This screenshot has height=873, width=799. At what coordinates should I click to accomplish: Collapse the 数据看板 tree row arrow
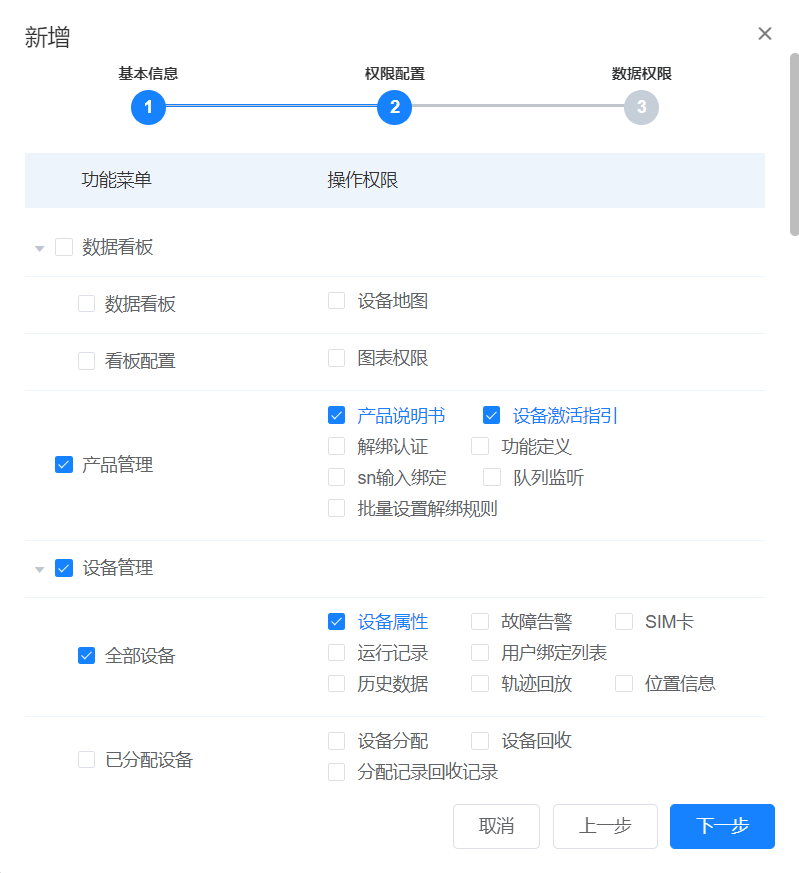[40, 248]
